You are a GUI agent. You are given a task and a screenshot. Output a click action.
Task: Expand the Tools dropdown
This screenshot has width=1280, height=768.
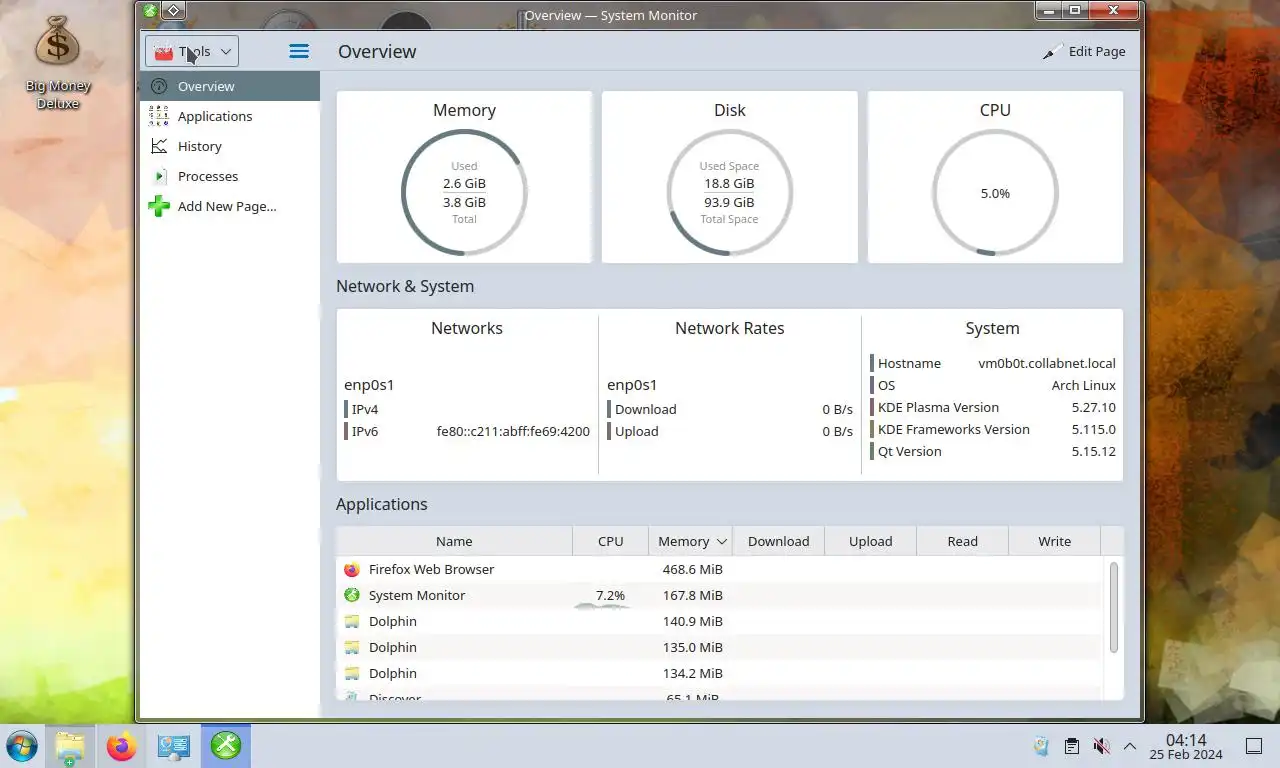[192, 51]
